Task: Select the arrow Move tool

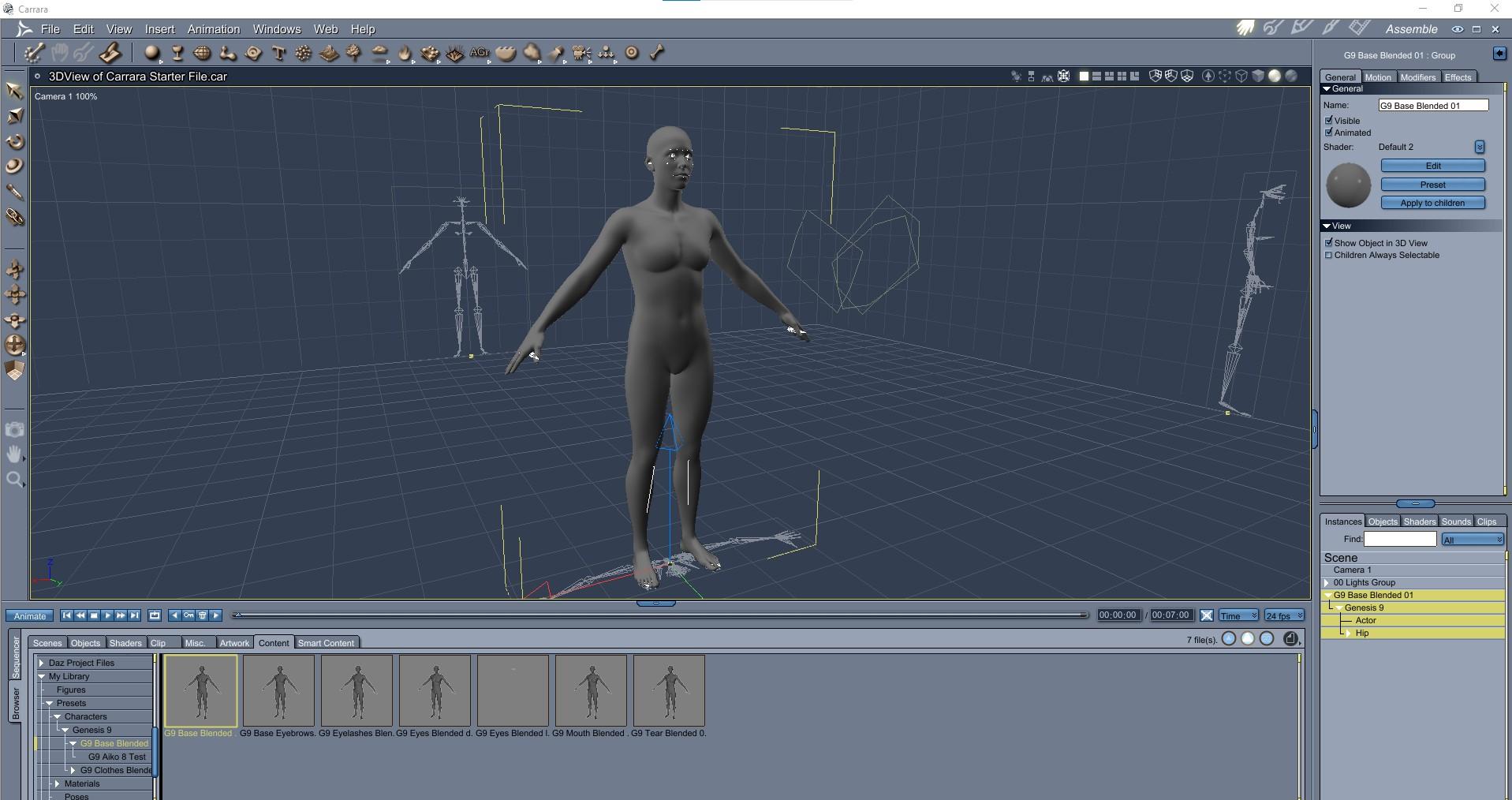Action: tap(14, 91)
